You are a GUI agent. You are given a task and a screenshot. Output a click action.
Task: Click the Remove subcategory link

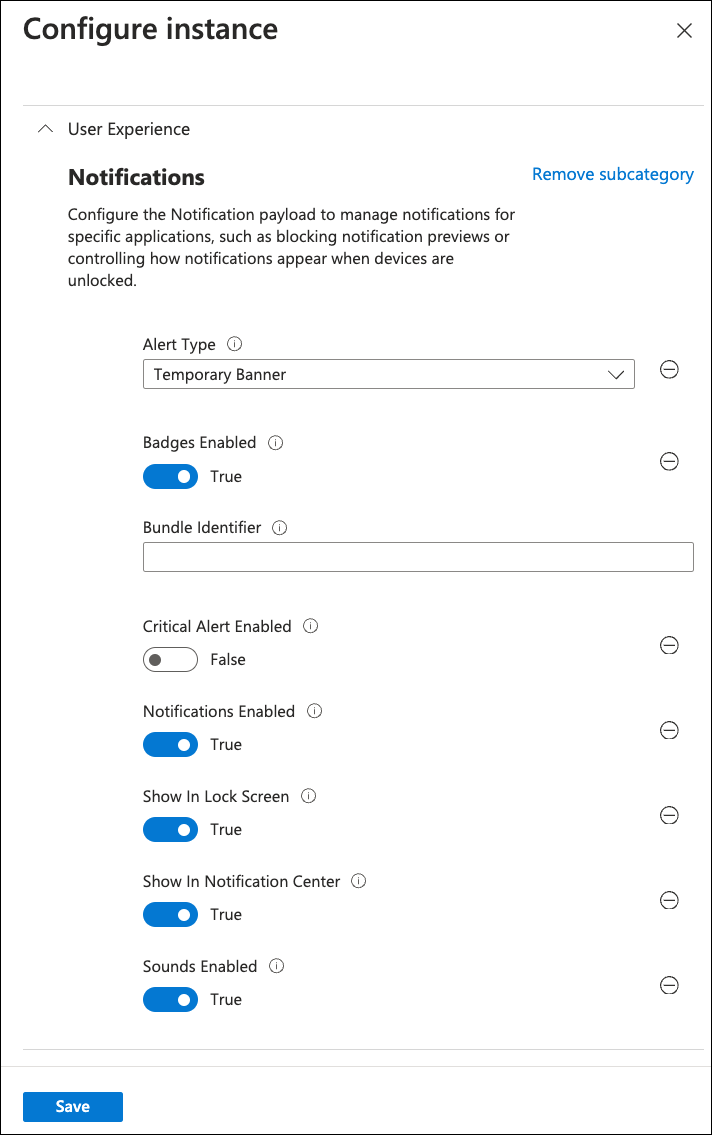click(612, 174)
